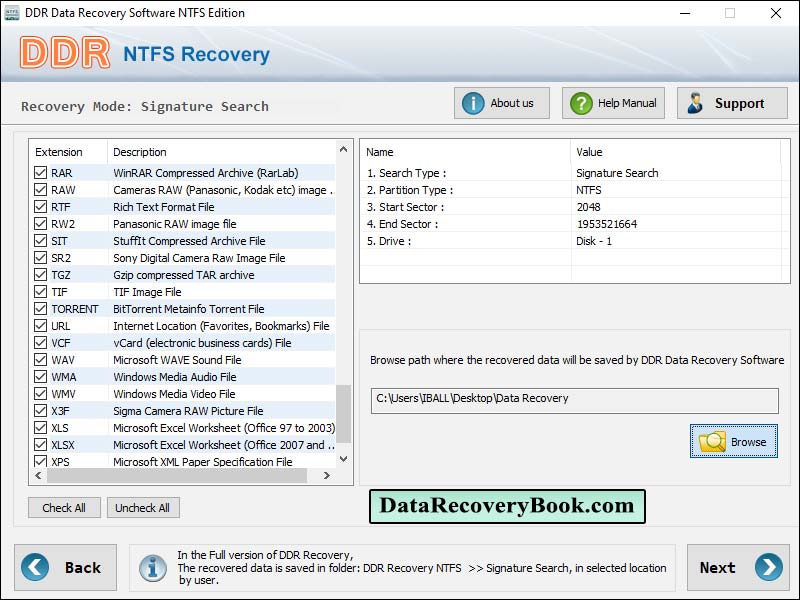
Task: Click the Browse button for save path
Action: click(733, 440)
